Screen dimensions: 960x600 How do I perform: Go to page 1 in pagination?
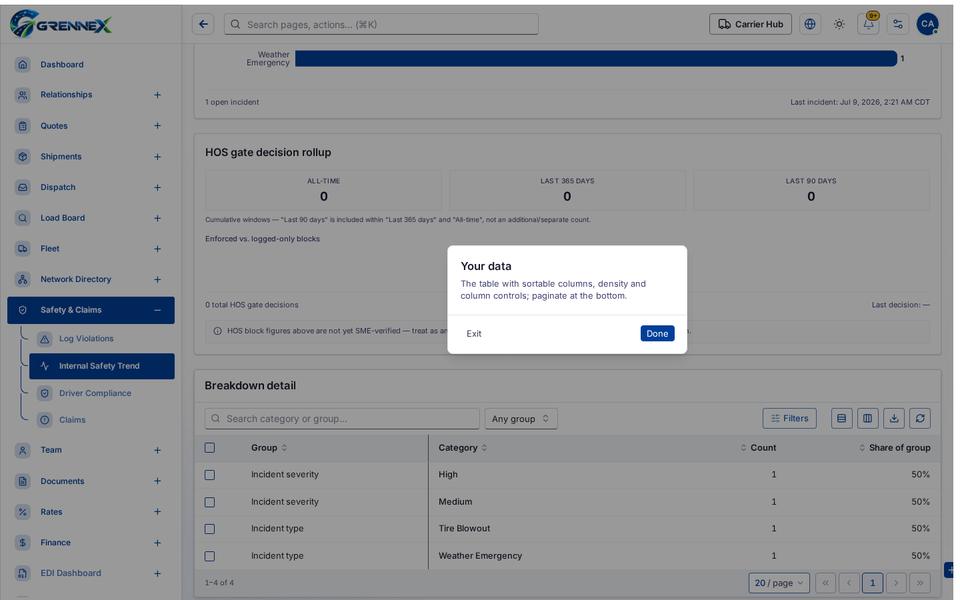coord(872,583)
